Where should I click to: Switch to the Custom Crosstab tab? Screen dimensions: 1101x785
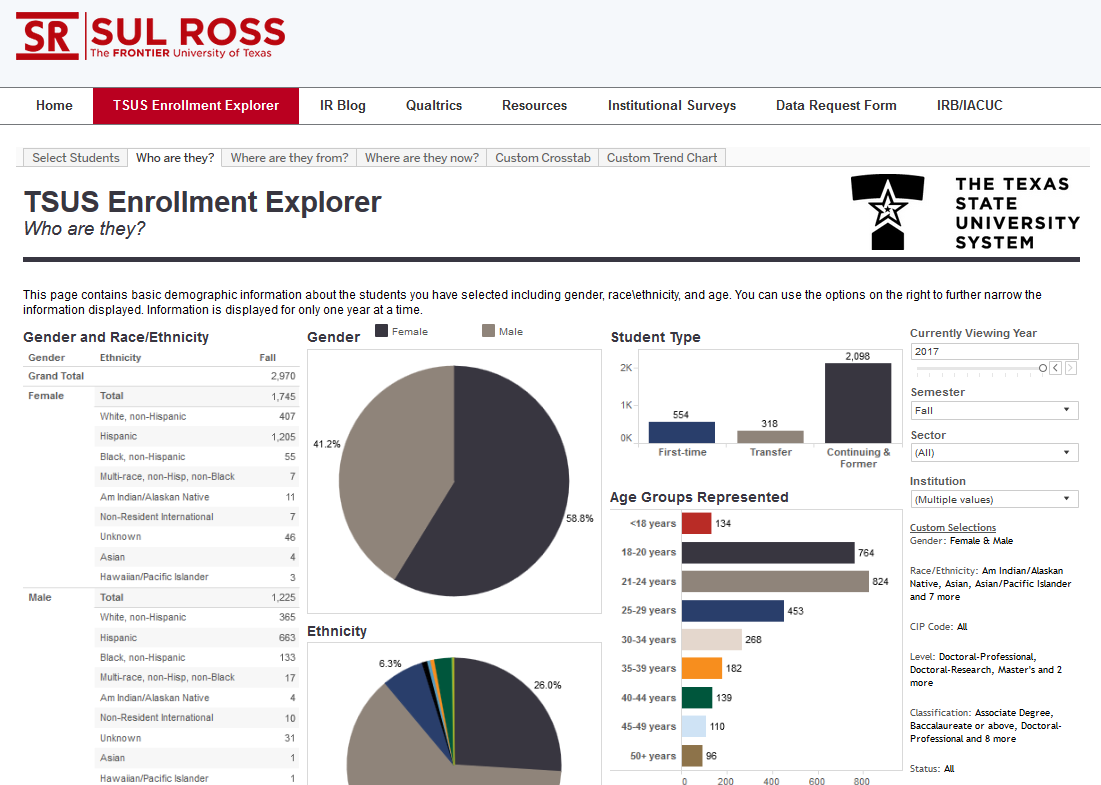point(543,158)
